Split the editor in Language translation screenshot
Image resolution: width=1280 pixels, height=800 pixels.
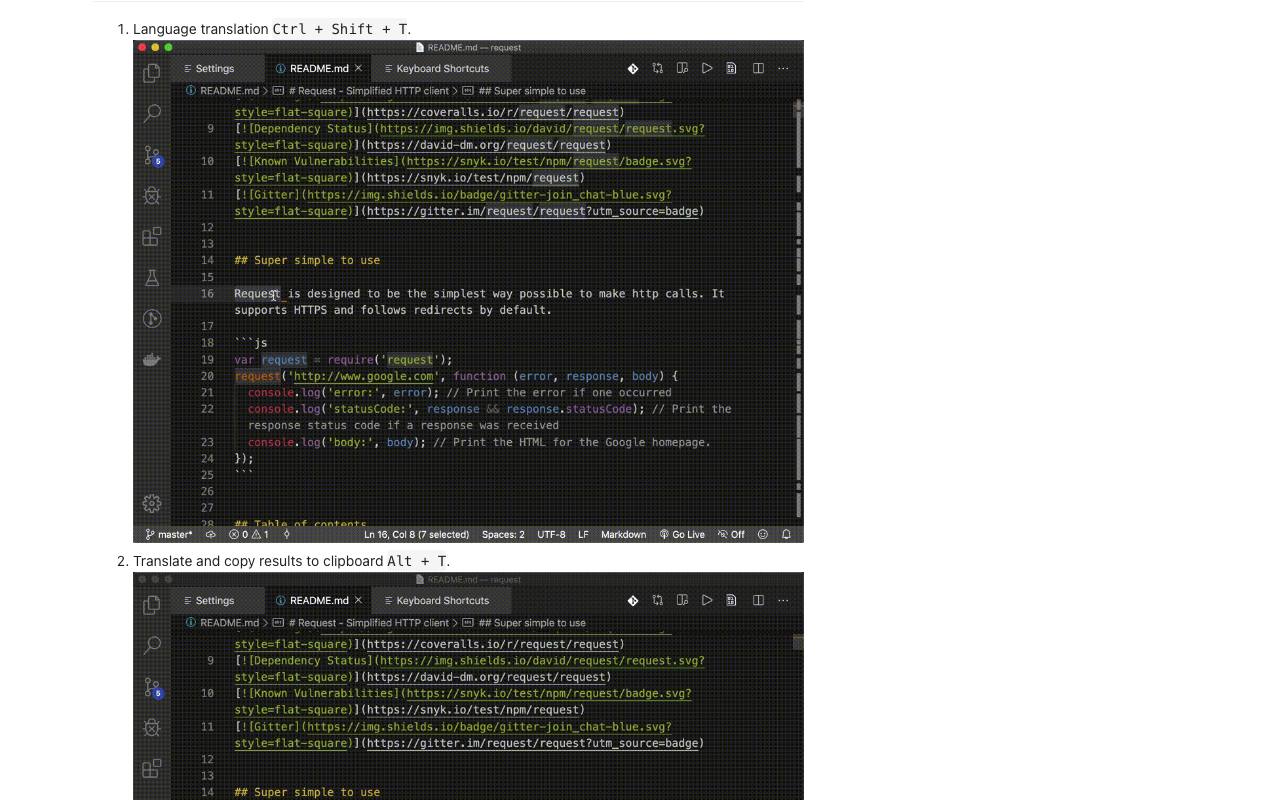click(758, 68)
